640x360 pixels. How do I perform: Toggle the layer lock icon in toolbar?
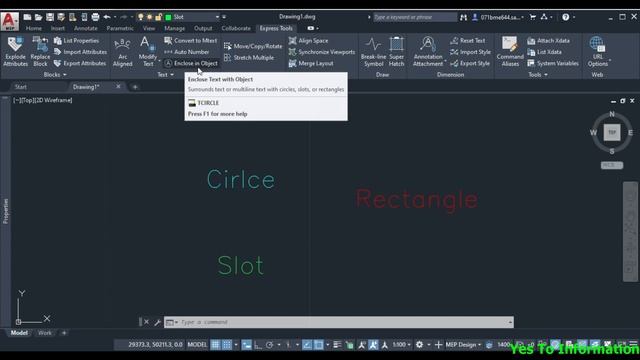click(158, 17)
